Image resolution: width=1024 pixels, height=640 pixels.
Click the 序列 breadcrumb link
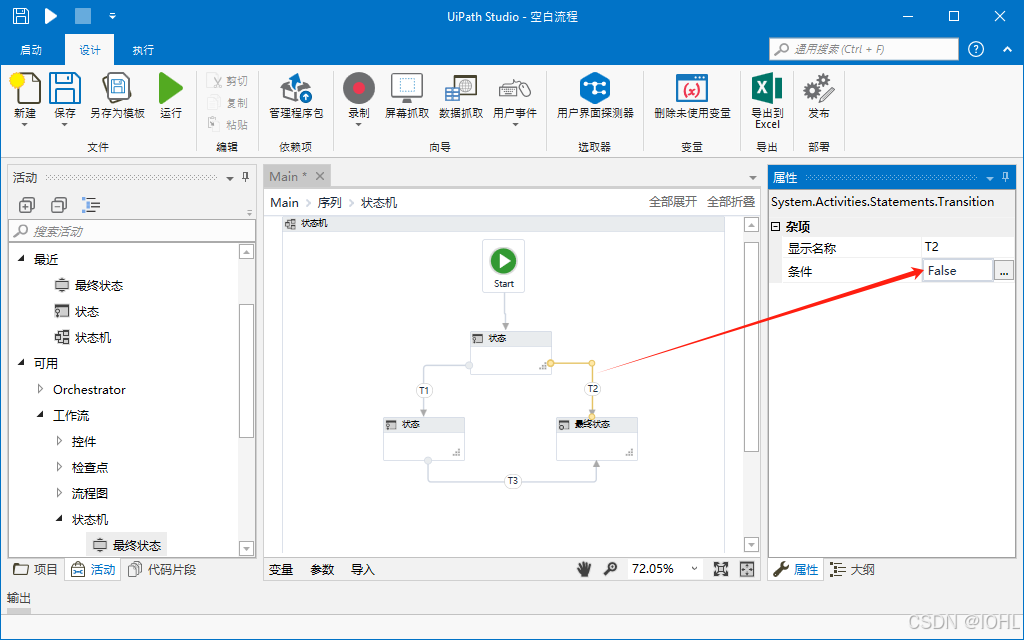pos(330,202)
